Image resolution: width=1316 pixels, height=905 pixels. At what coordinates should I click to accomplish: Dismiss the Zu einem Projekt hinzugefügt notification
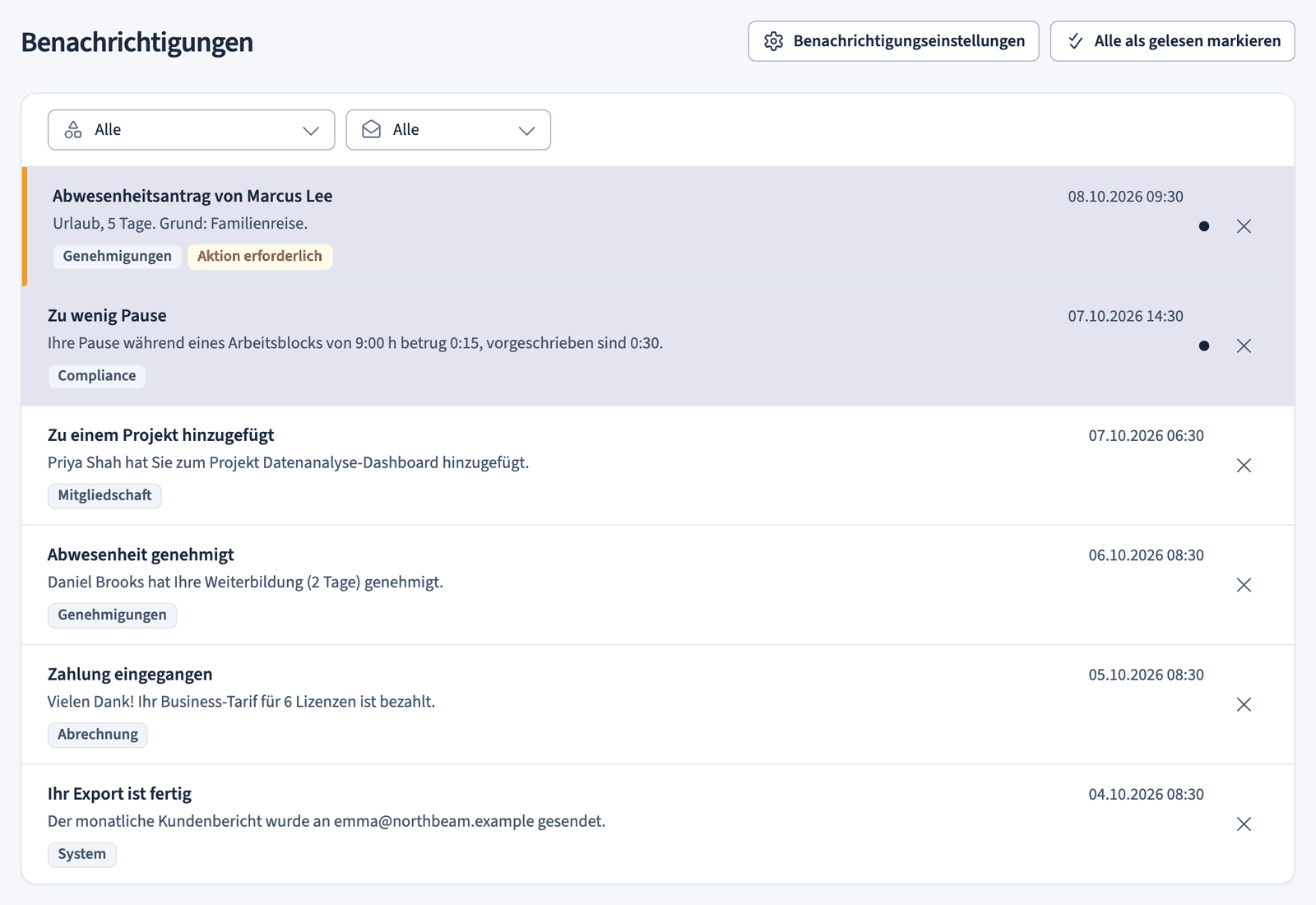tap(1244, 466)
